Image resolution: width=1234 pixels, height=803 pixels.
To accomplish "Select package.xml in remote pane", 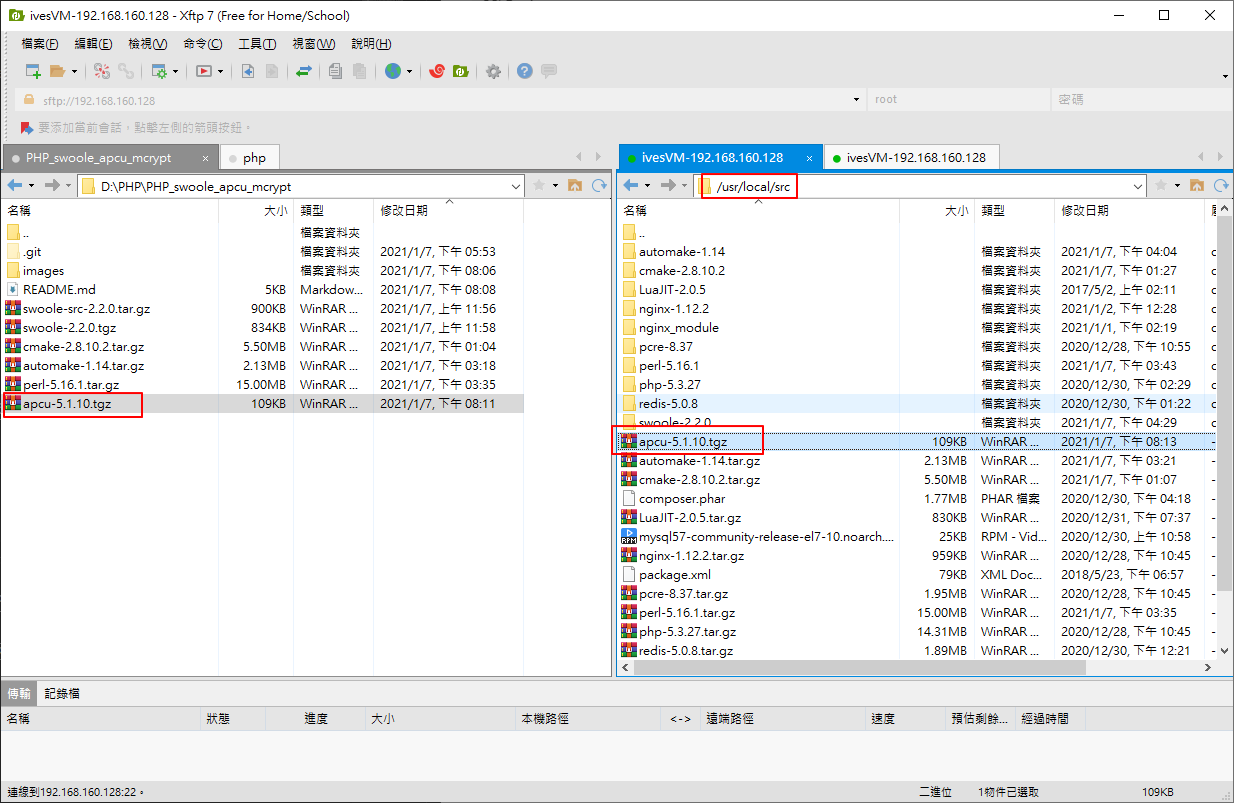I will click(x=675, y=574).
